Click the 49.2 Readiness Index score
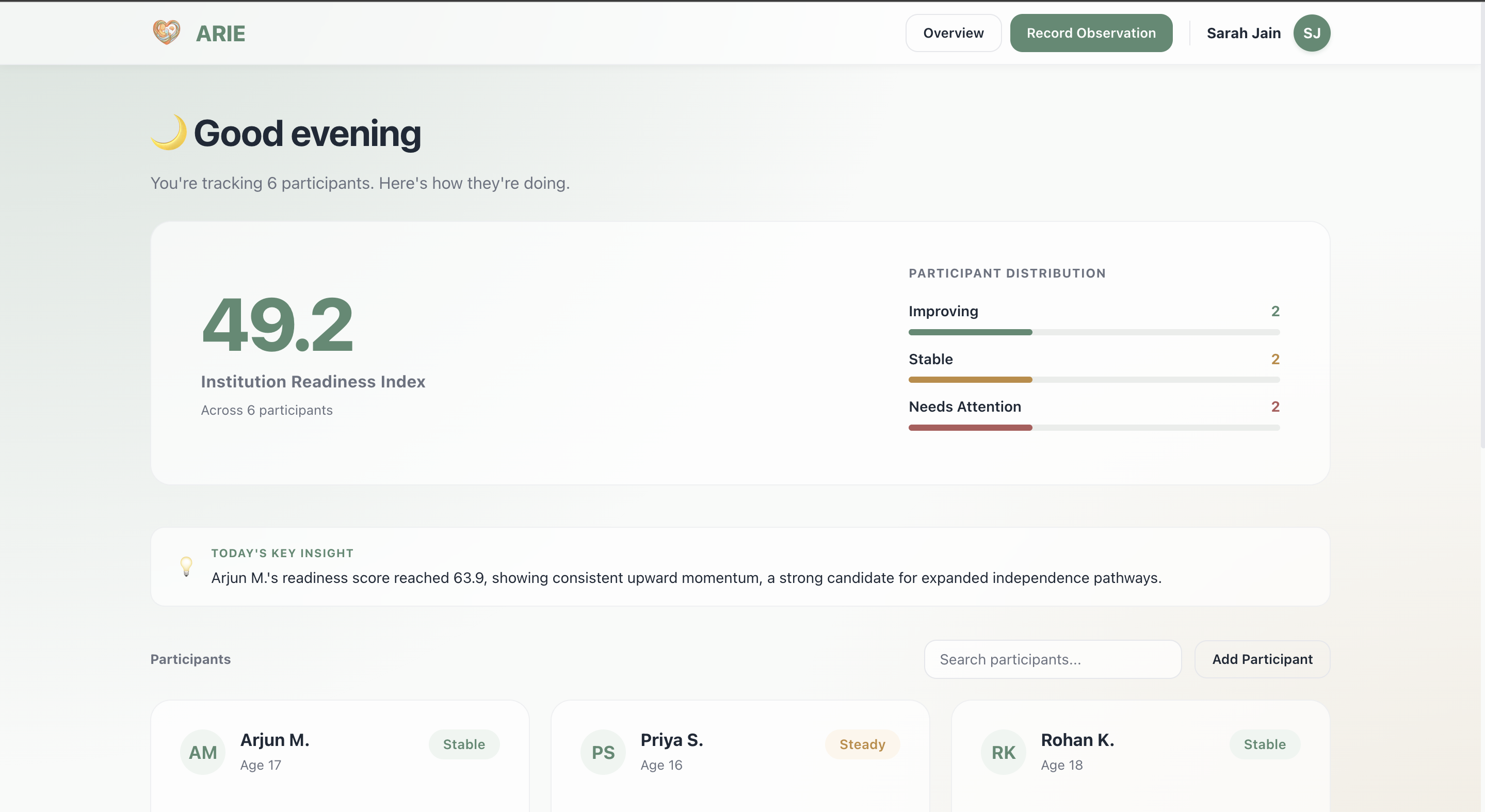The image size is (1485, 812). pos(277,324)
